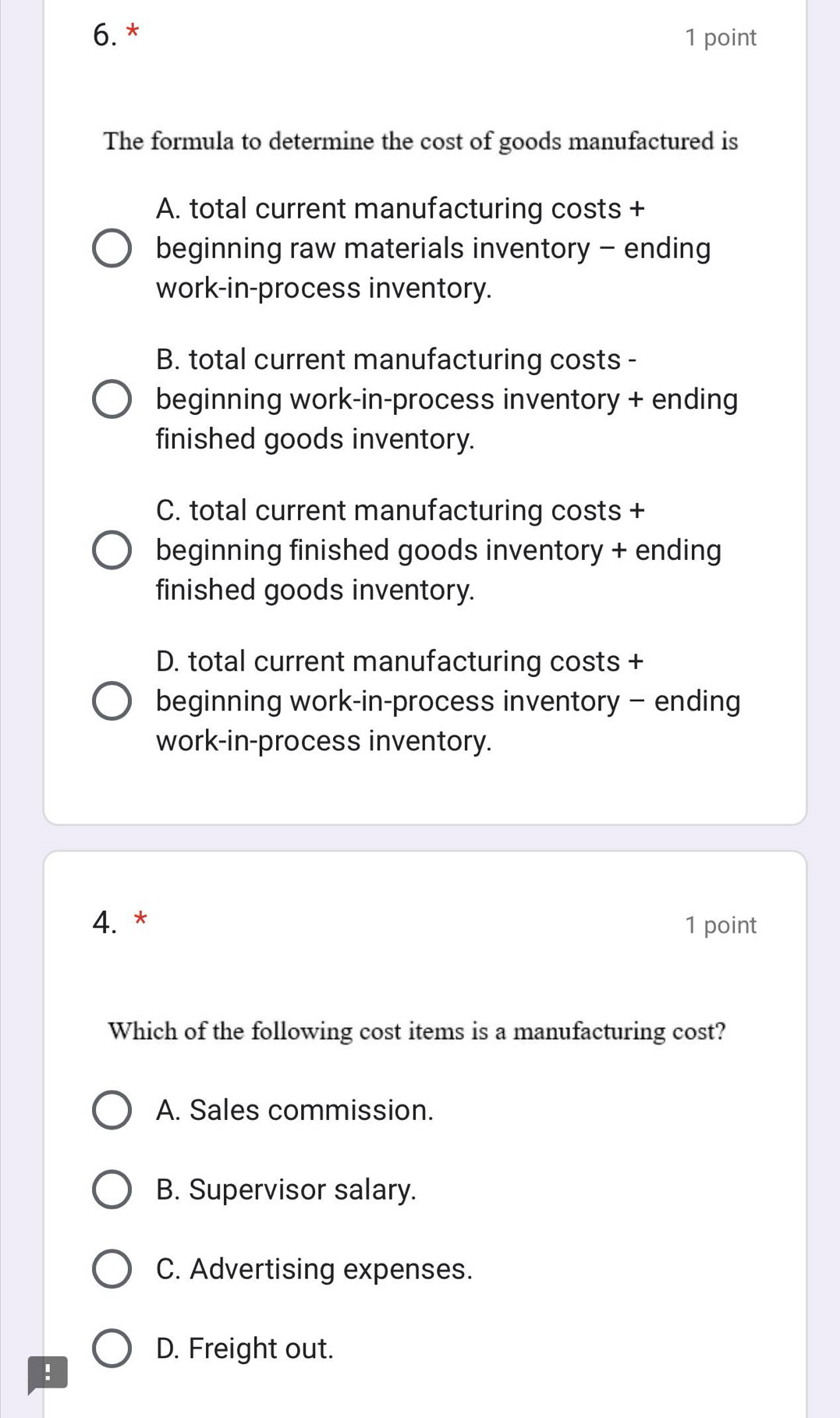
Task: Click the red required asterisk on question 4
Action: tap(140, 918)
